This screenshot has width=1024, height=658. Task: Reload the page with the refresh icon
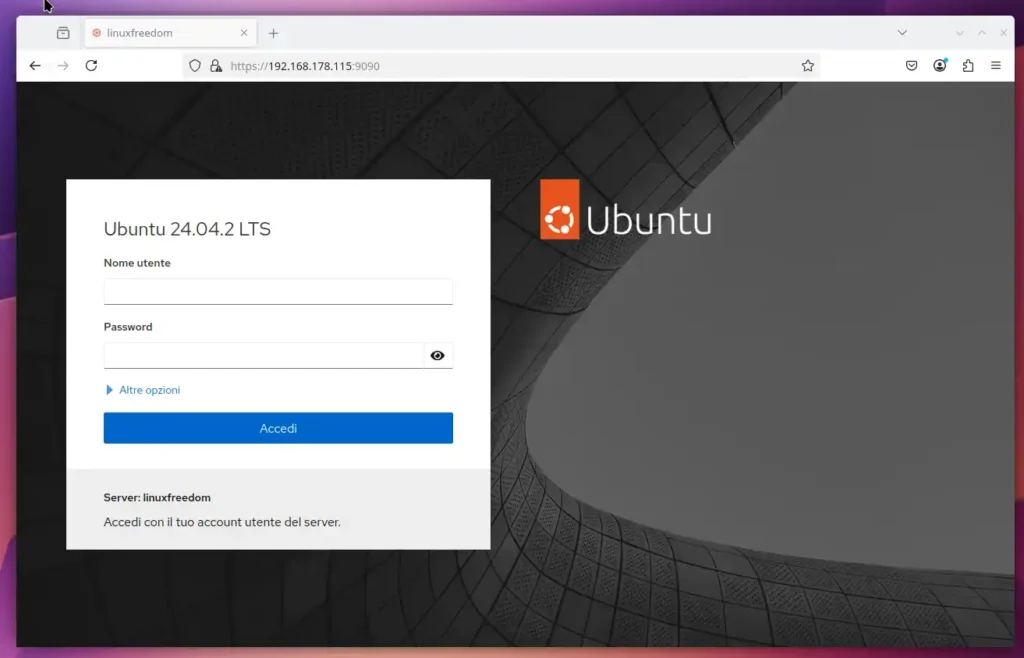point(91,65)
